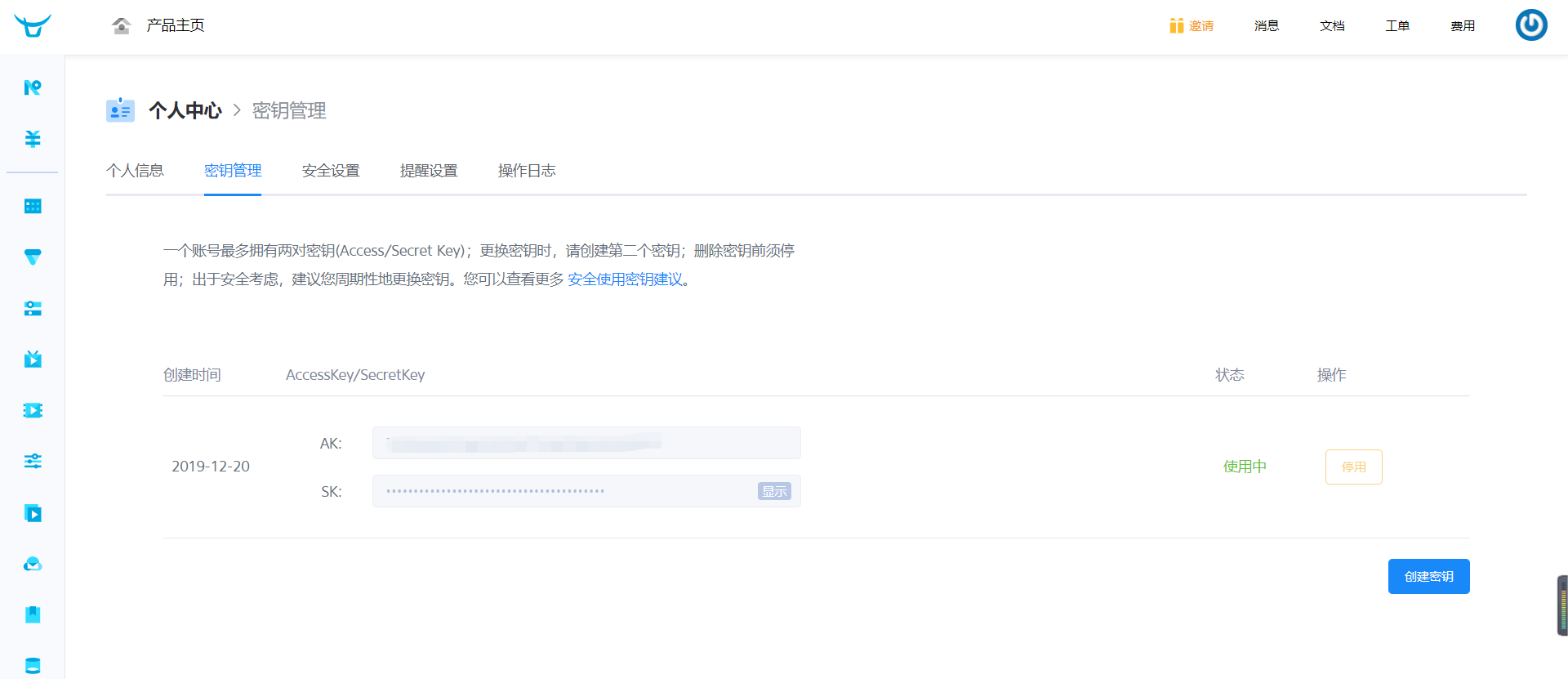Click the 停用 button for the key
The width and height of the screenshot is (1568, 679).
[x=1354, y=467]
